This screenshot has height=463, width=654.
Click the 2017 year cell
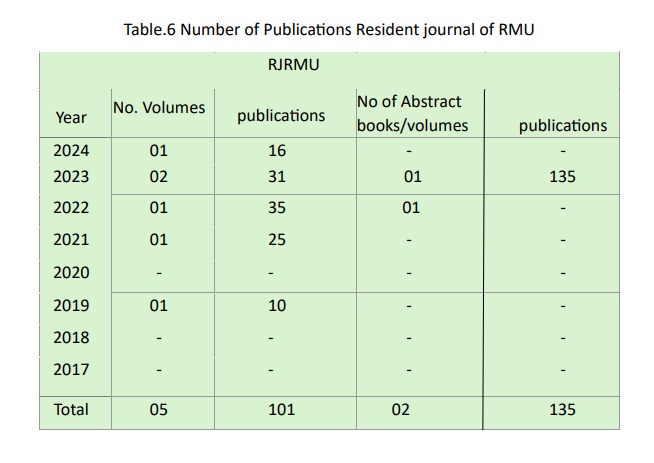(x=71, y=370)
